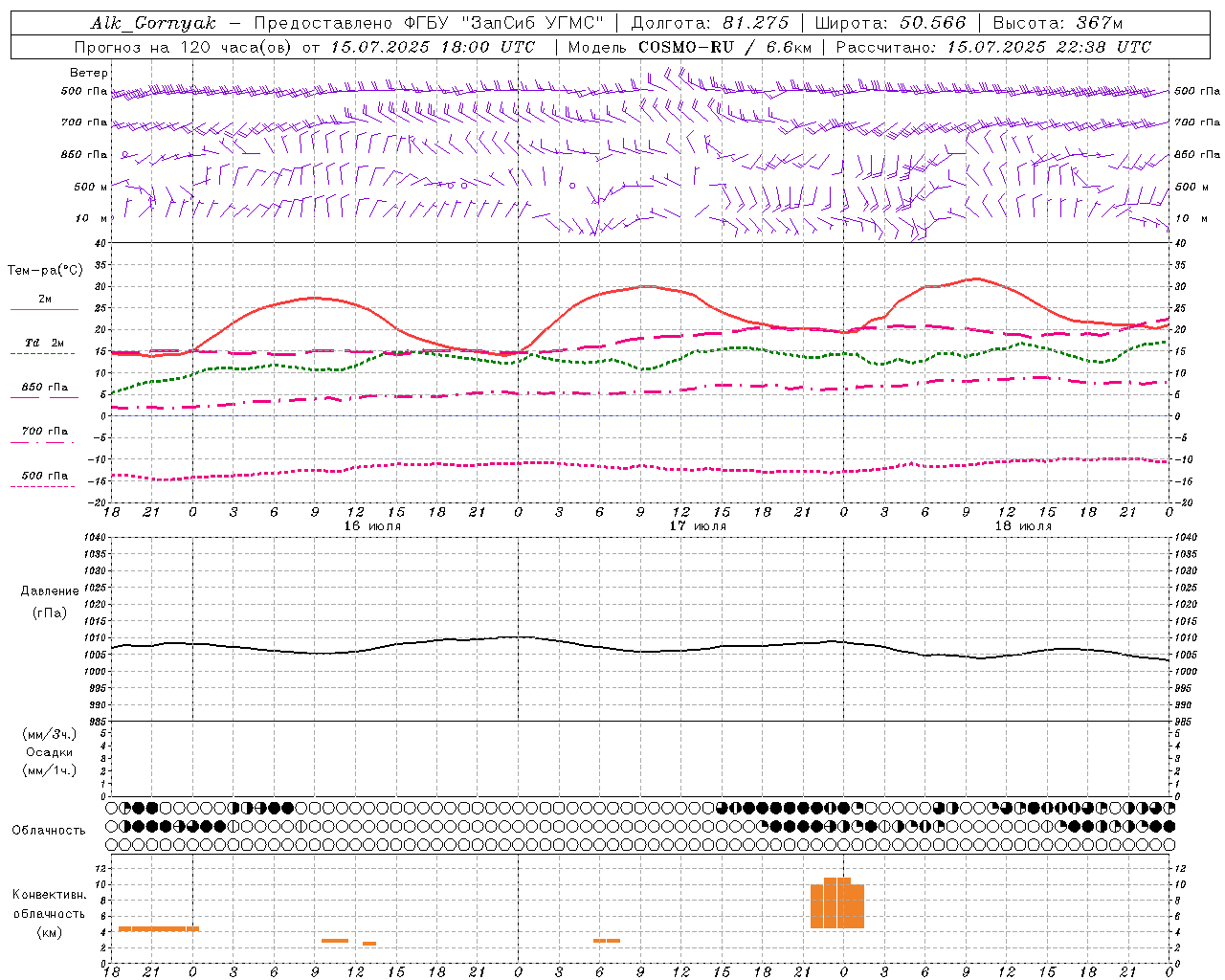The width and height of the screenshot is (1225, 980).
Task: Click the small orange bar near 06h on 17 July
Action: [607, 941]
